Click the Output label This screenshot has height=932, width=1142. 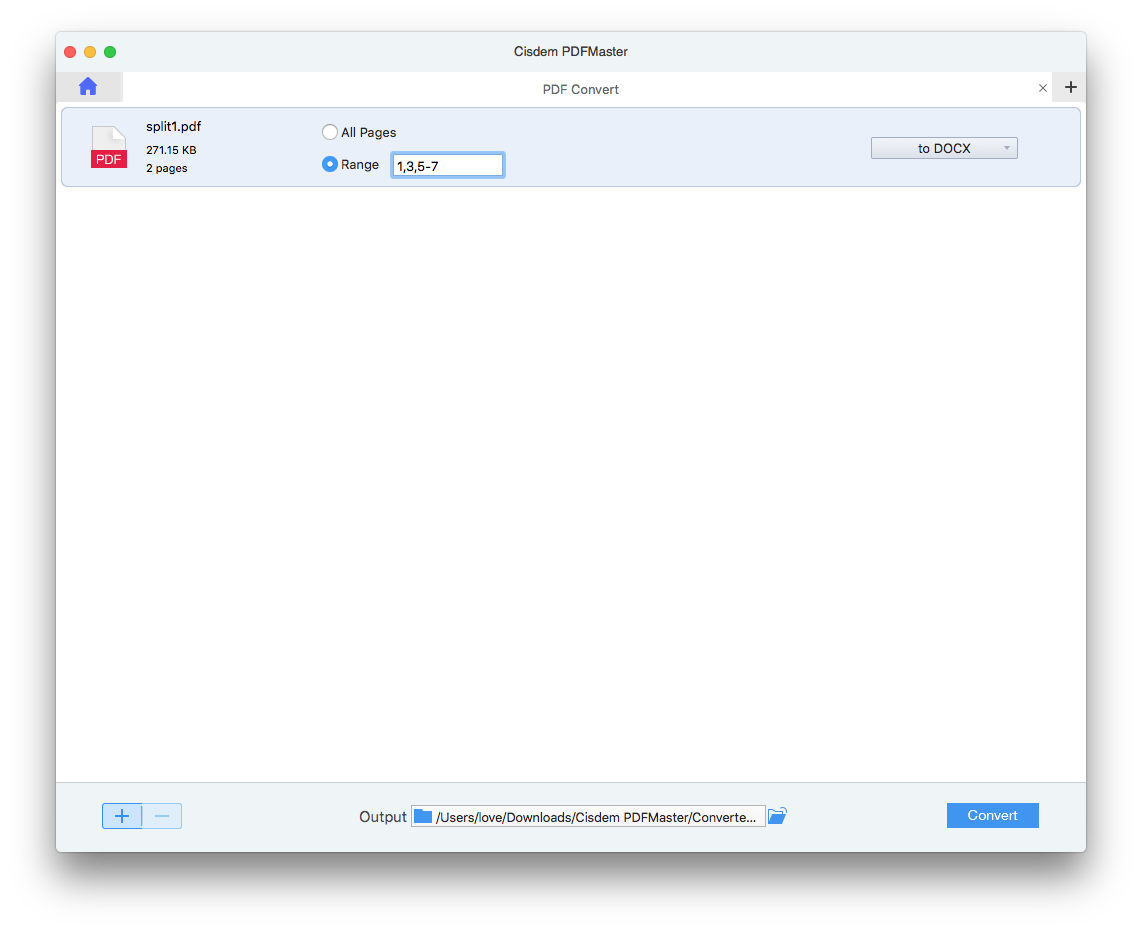(382, 816)
